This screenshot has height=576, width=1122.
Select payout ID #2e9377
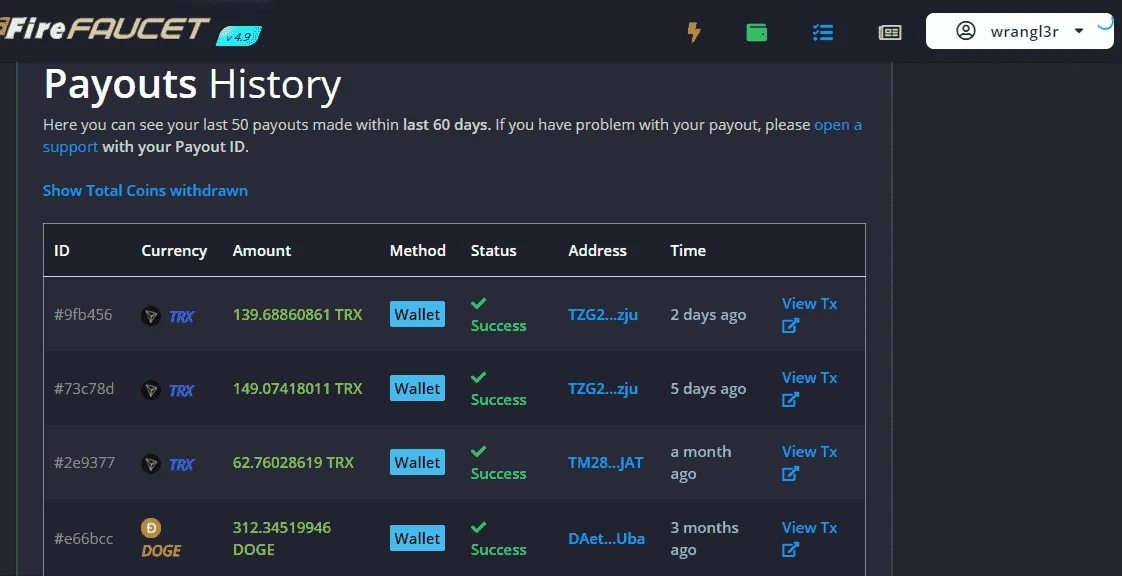pos(84,462)
